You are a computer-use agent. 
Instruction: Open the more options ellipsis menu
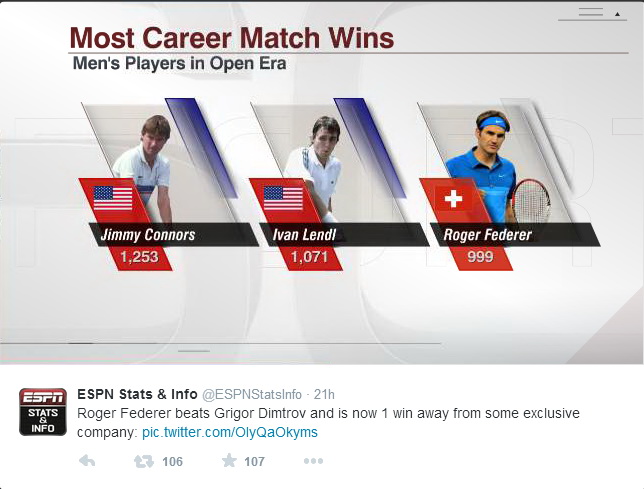coord(313,461)
